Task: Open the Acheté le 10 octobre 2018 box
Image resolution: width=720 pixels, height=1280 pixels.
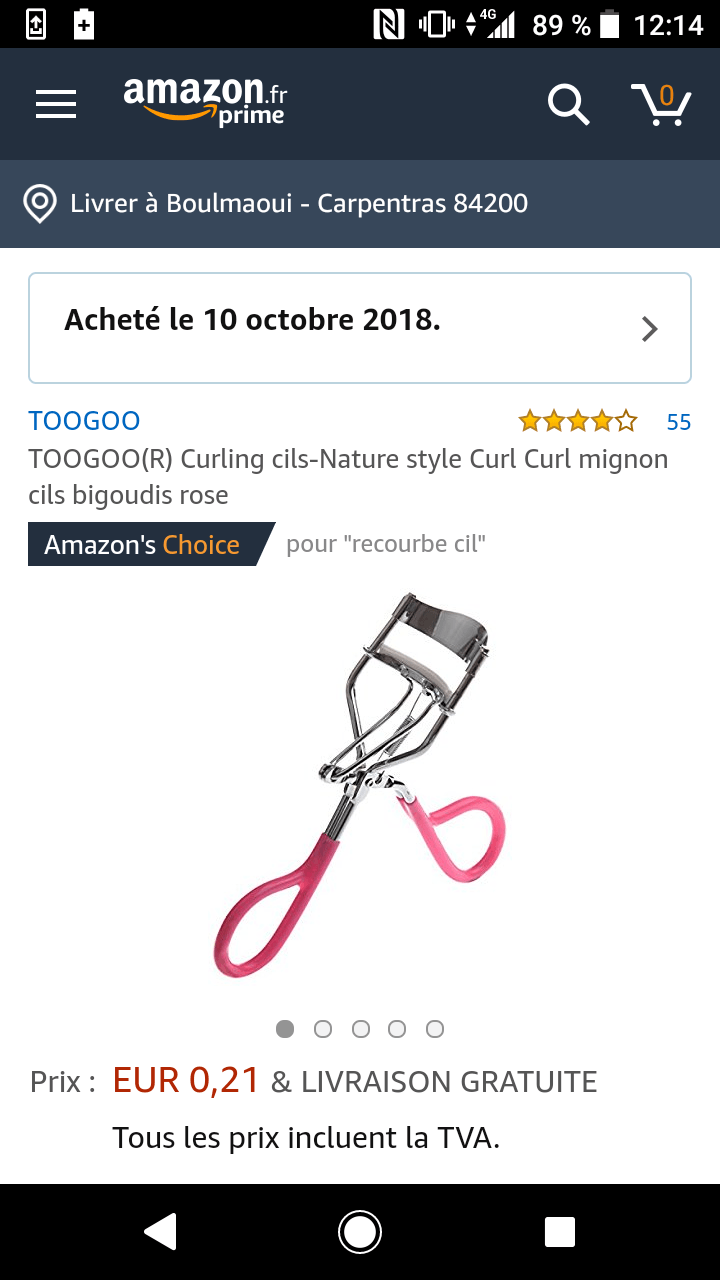Action: [360, 328]
